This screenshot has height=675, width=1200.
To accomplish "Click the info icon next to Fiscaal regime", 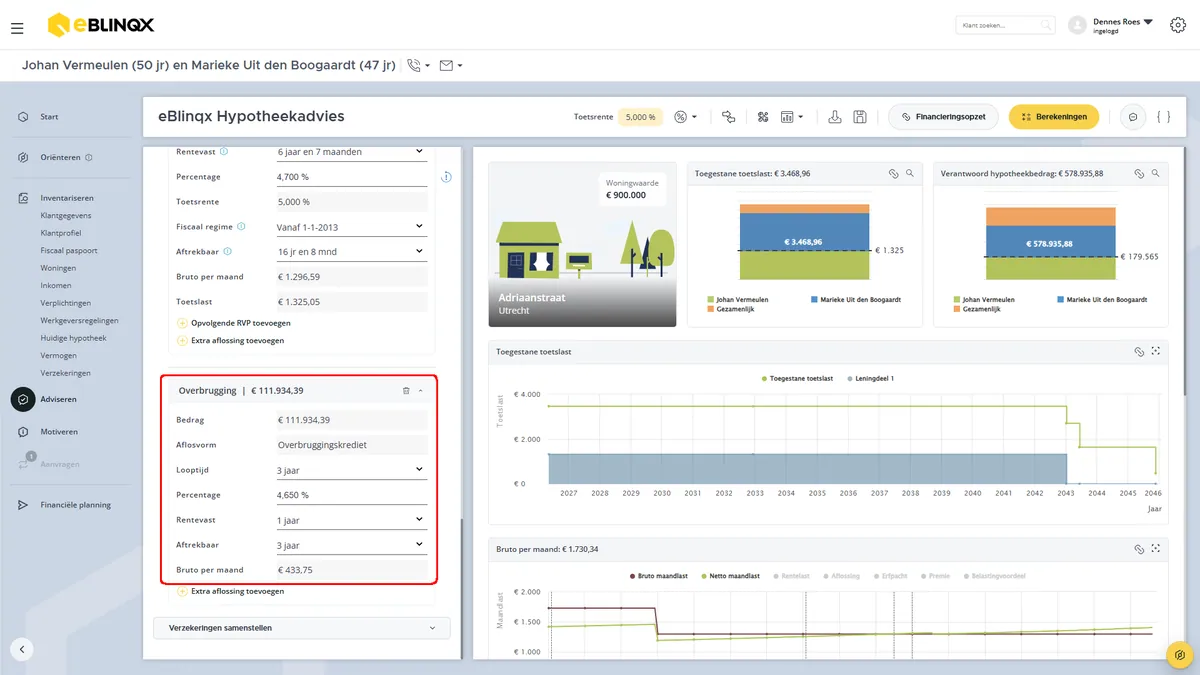I will [242, 227].
